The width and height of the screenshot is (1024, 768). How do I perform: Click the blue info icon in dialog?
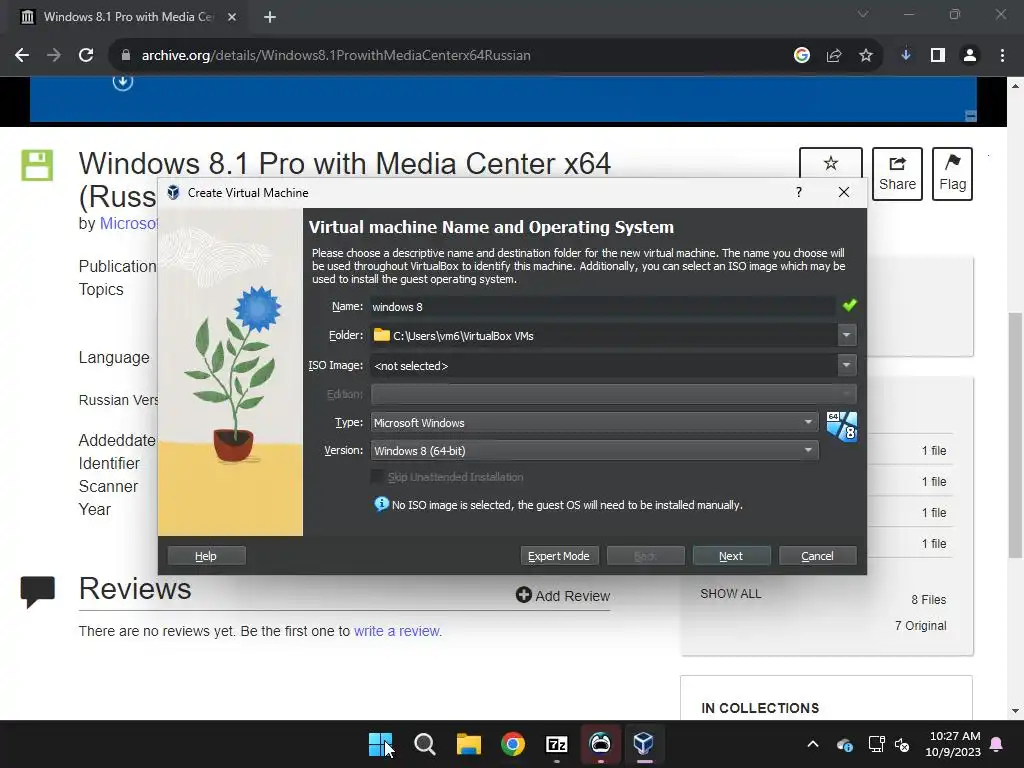(x=381, y=504)
